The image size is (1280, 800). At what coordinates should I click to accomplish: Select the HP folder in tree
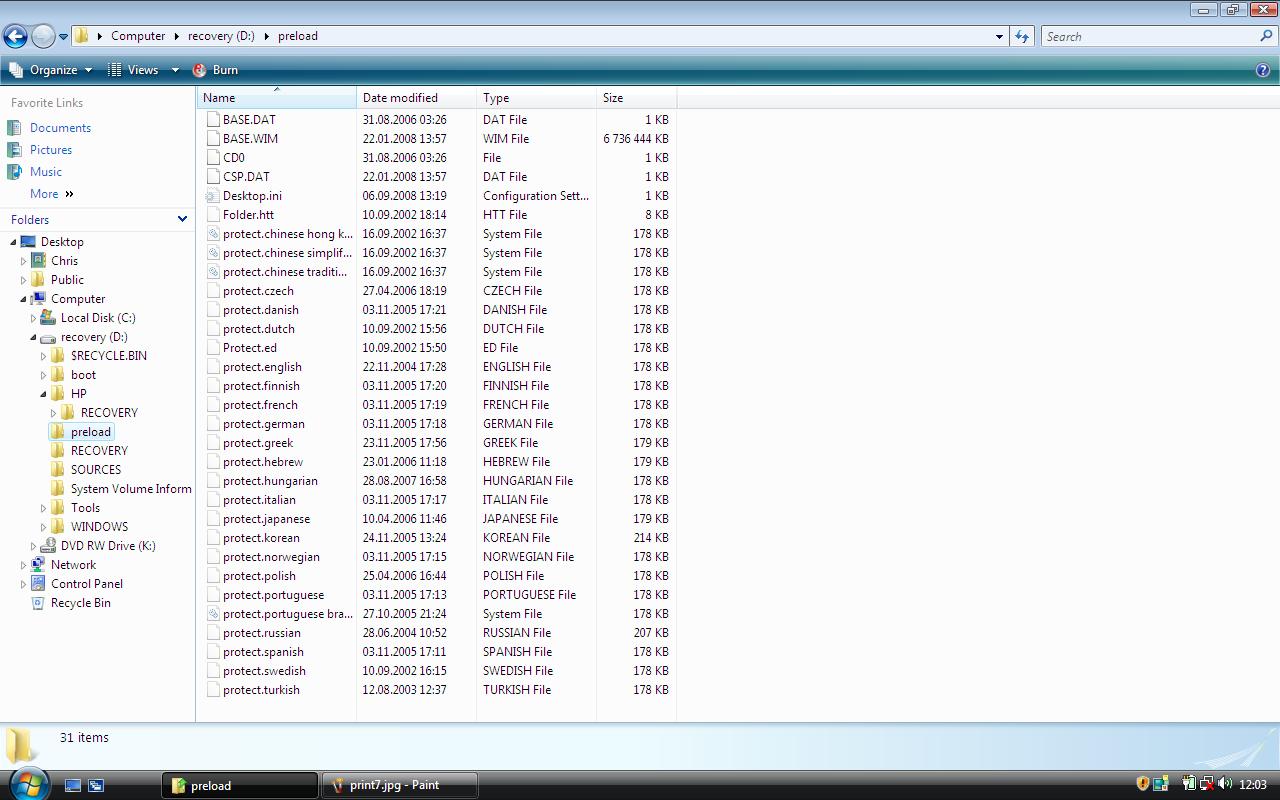[x=78, y=394]
